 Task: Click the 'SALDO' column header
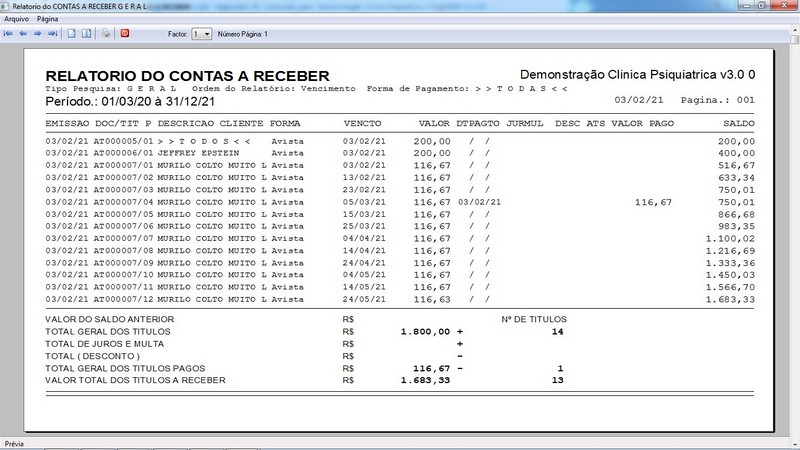tap(739, 123)
